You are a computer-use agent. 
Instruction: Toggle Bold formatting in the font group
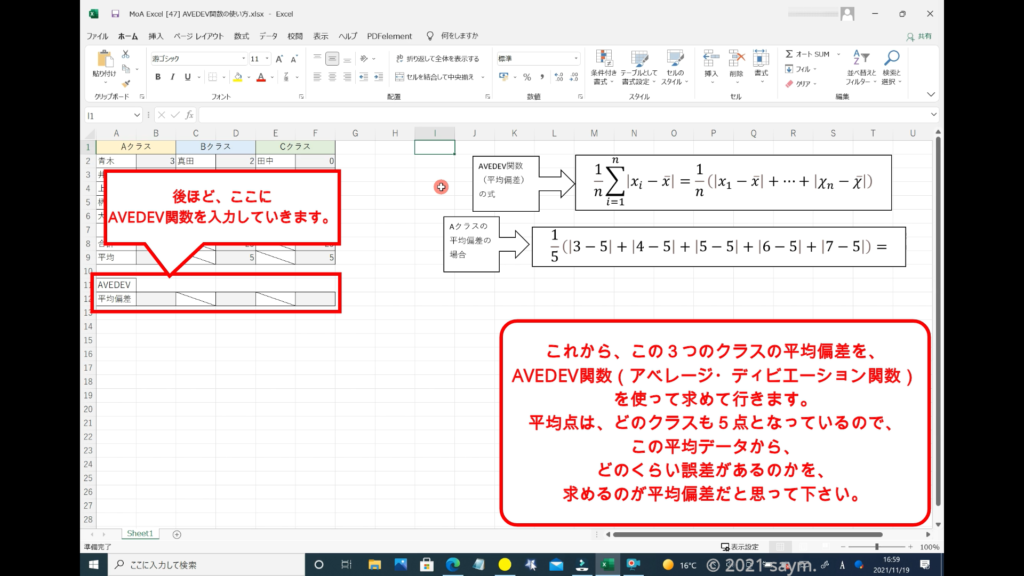157,77
